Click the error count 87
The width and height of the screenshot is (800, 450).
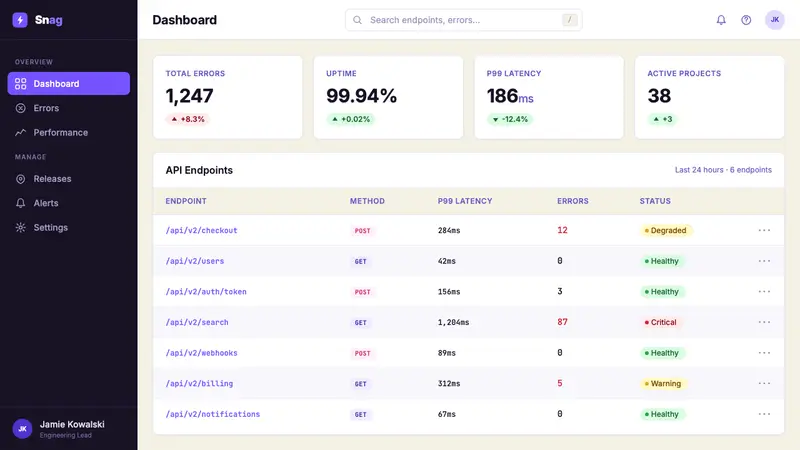[x=562, y=322]
